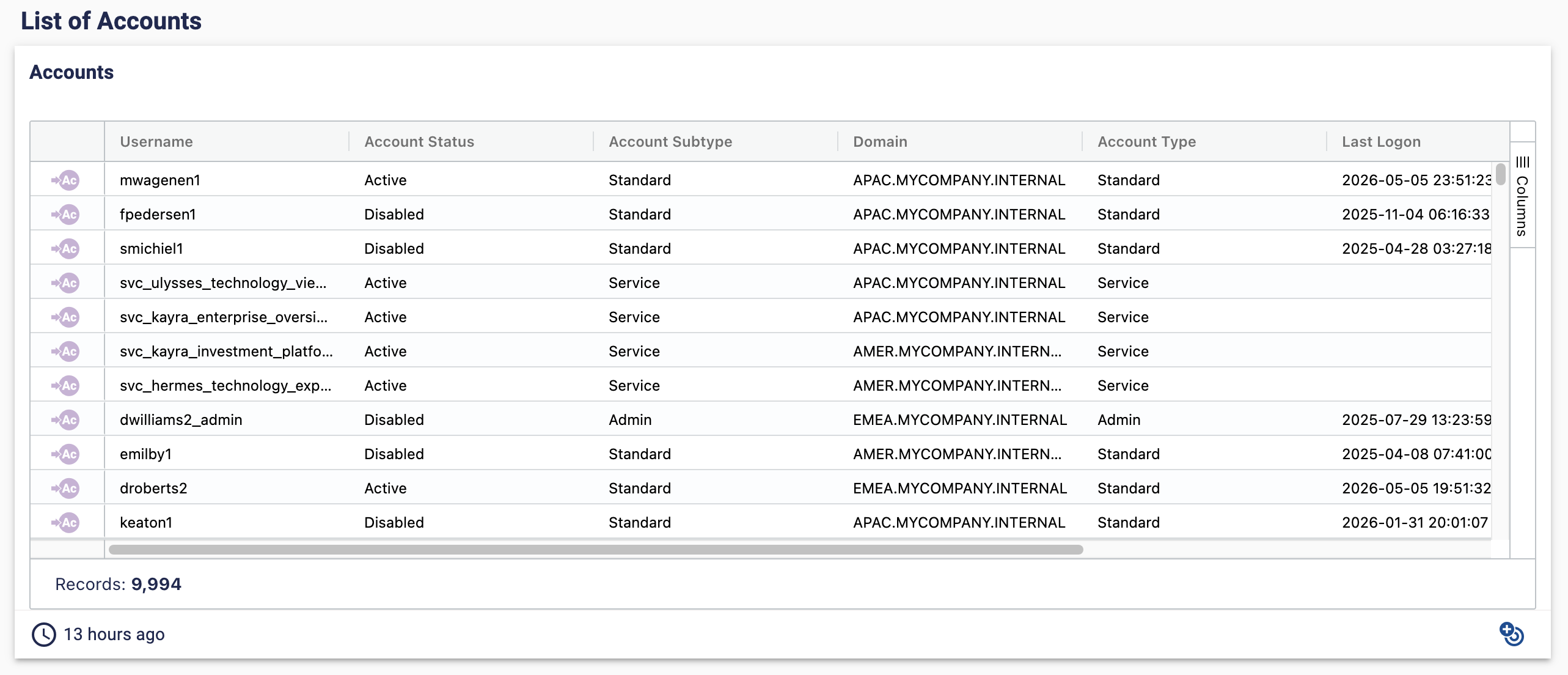Select username svc_kayra_enterprise_oversi...
The height and width of the screenshot is (675, 1568).
(224, 317)
